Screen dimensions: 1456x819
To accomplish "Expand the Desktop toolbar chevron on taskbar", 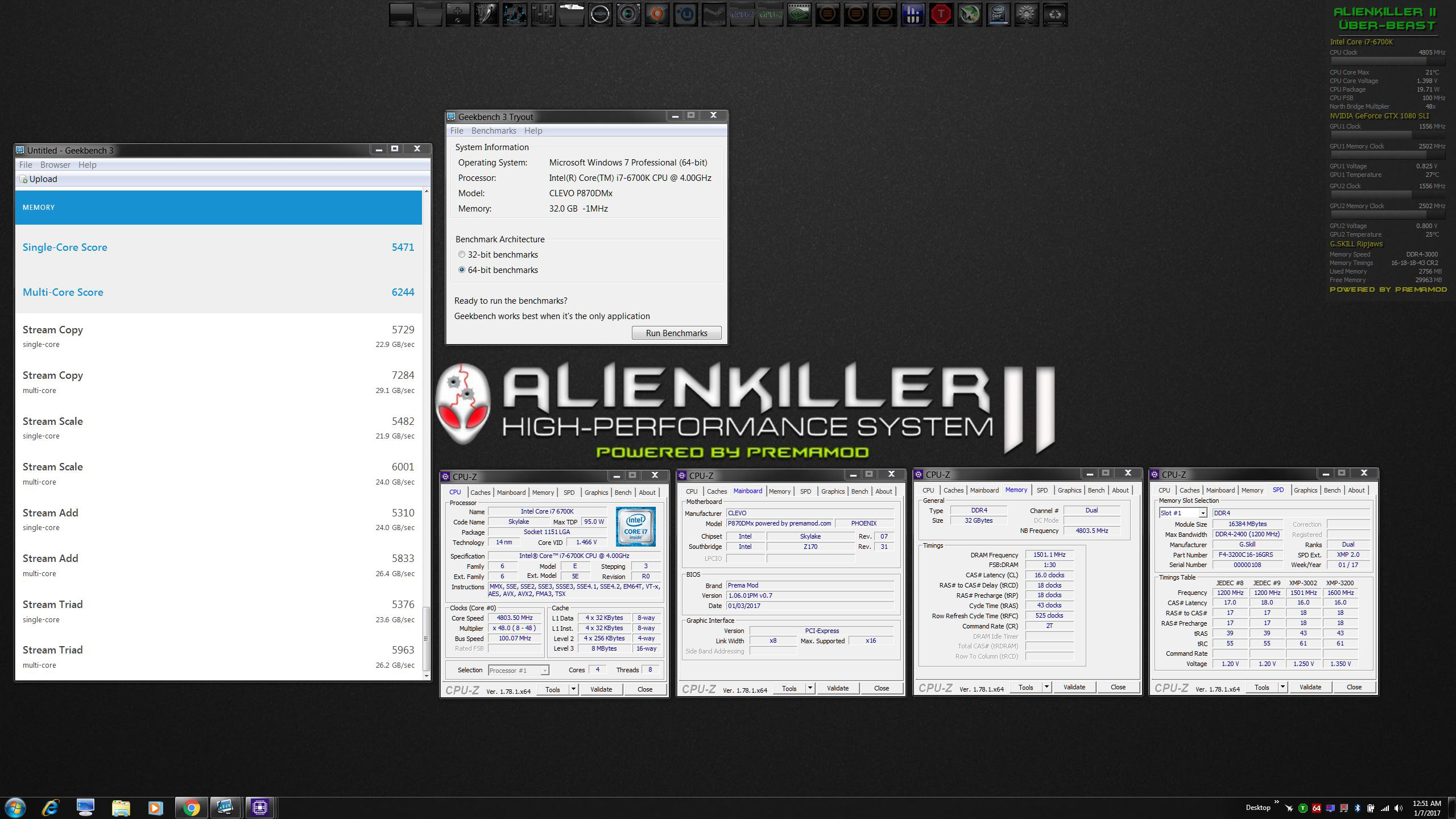I will pyautogui.click(x=1276, y=802).
